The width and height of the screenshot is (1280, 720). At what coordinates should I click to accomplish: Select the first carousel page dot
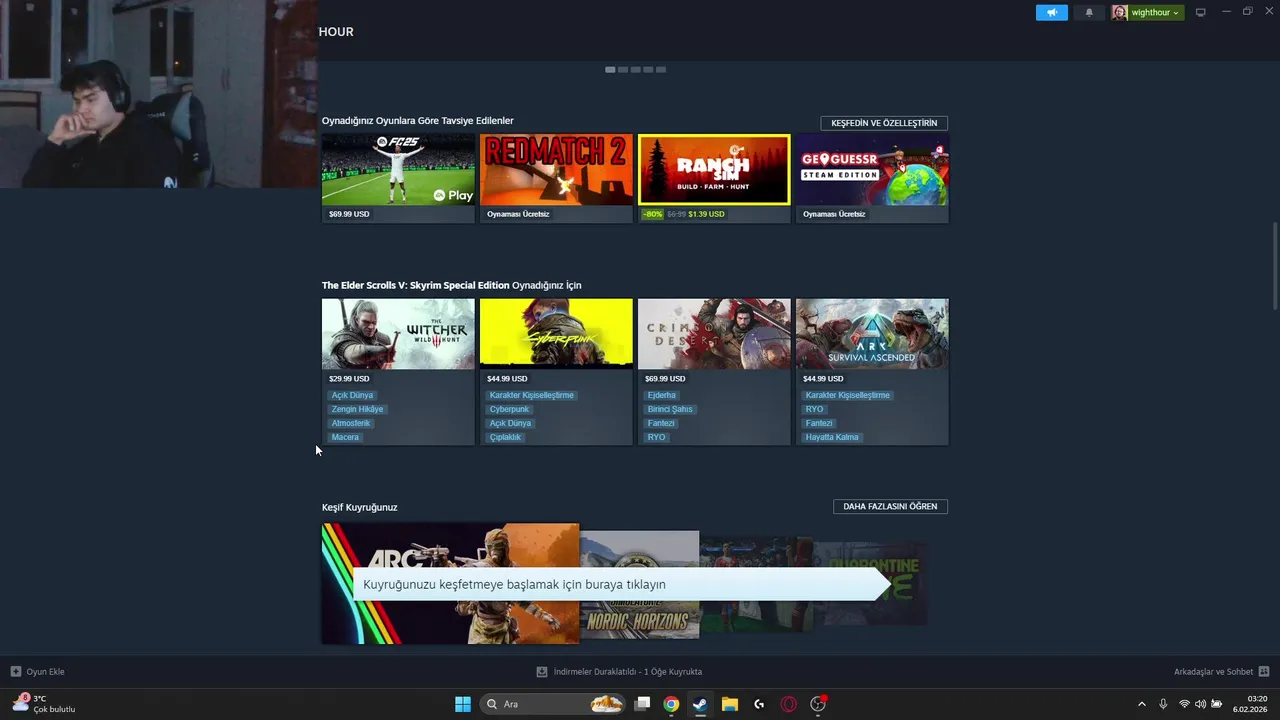pos(610,69)
